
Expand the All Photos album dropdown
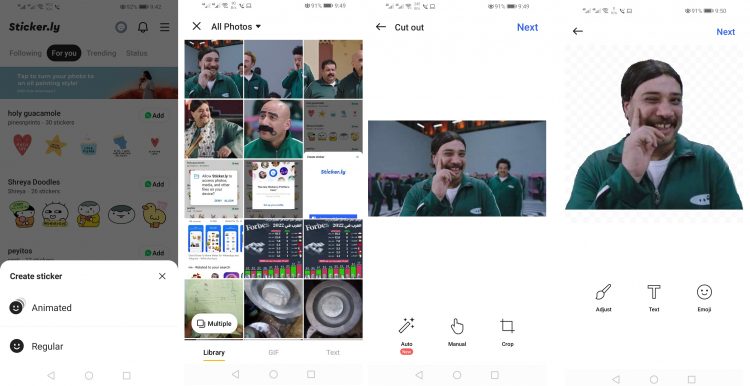point(236,27)
